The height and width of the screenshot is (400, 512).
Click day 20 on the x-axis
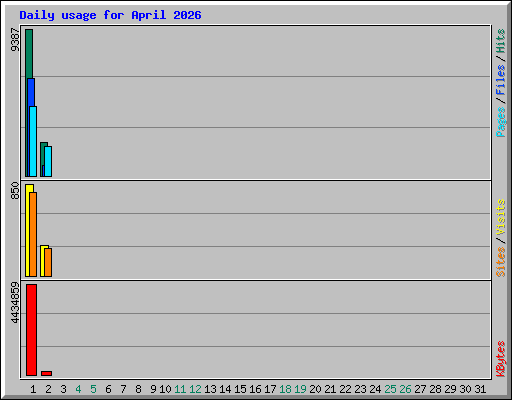315,389
